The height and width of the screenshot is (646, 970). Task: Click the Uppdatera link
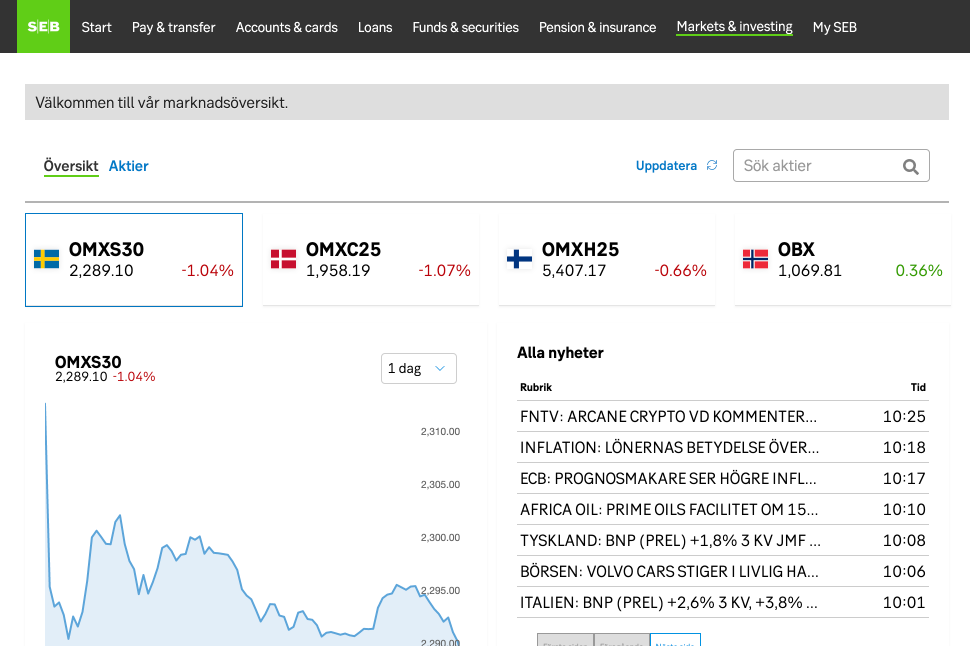pos(665,165)
